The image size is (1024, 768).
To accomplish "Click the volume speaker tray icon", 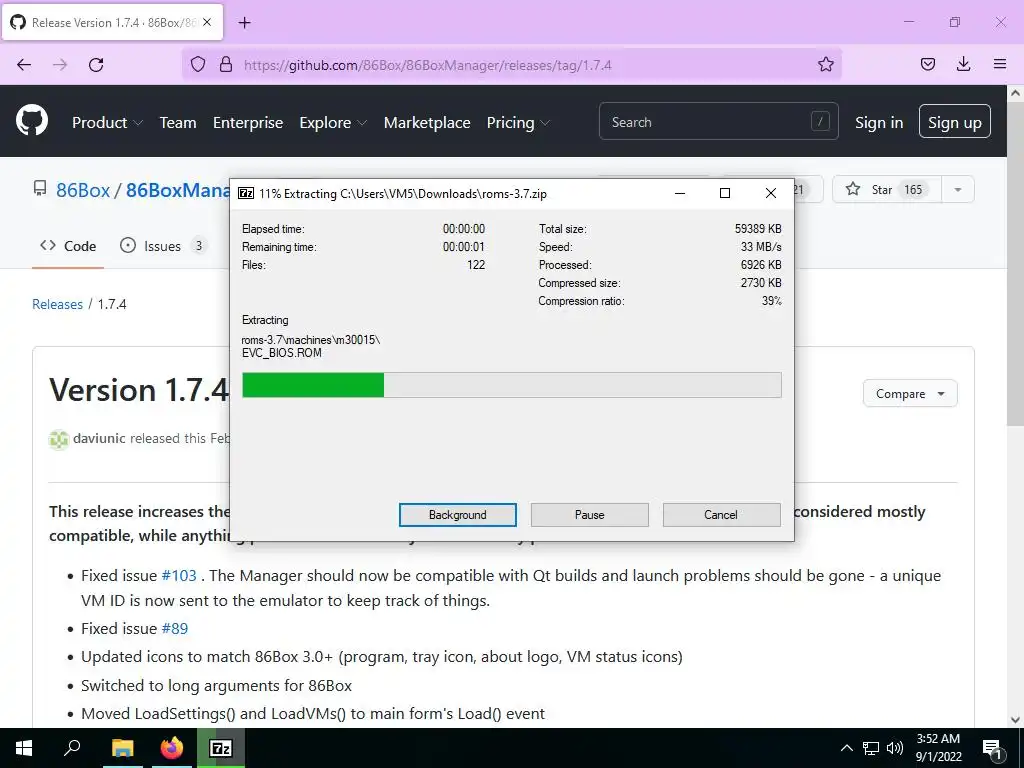I will click(x=895, y=748).
